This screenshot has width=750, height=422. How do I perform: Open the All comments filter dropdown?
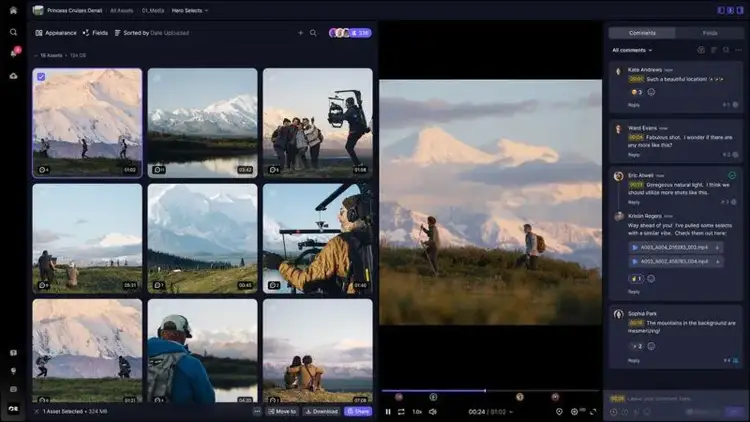pyautogui.click(x=632, y=50)
